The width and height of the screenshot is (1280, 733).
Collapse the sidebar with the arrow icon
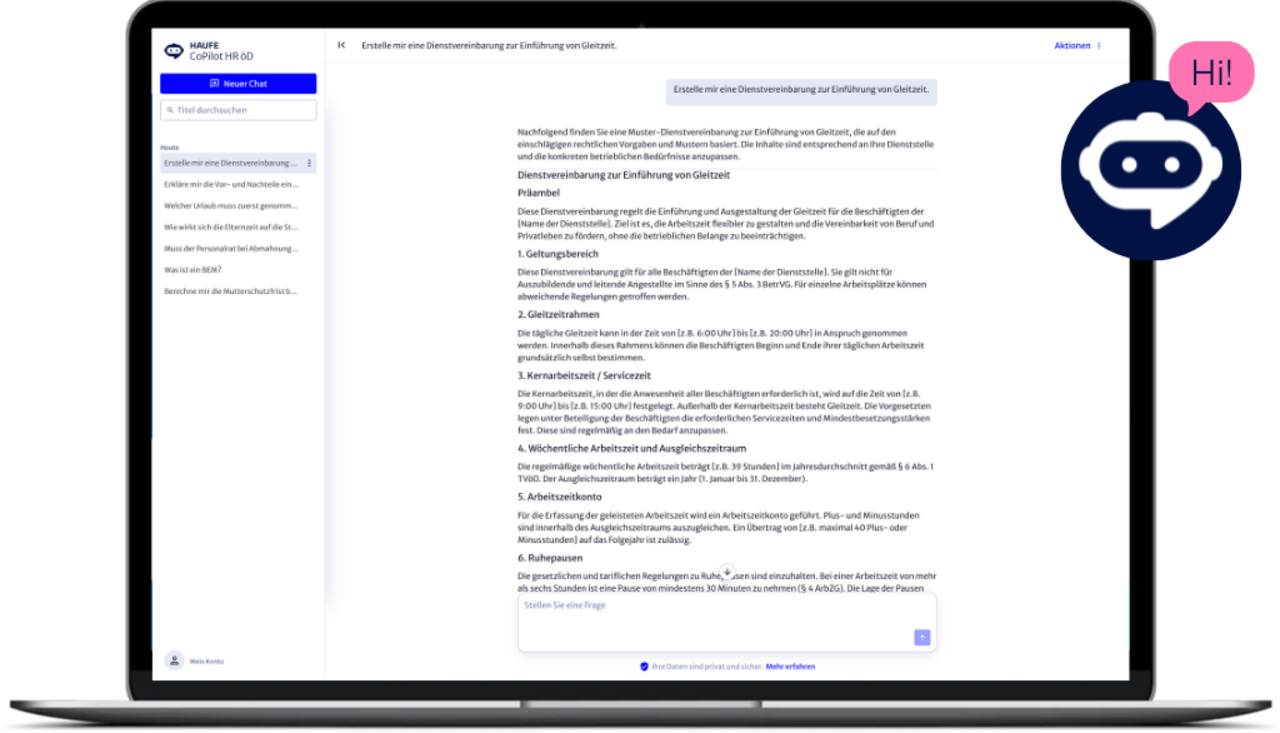click(x=341, y=45)
